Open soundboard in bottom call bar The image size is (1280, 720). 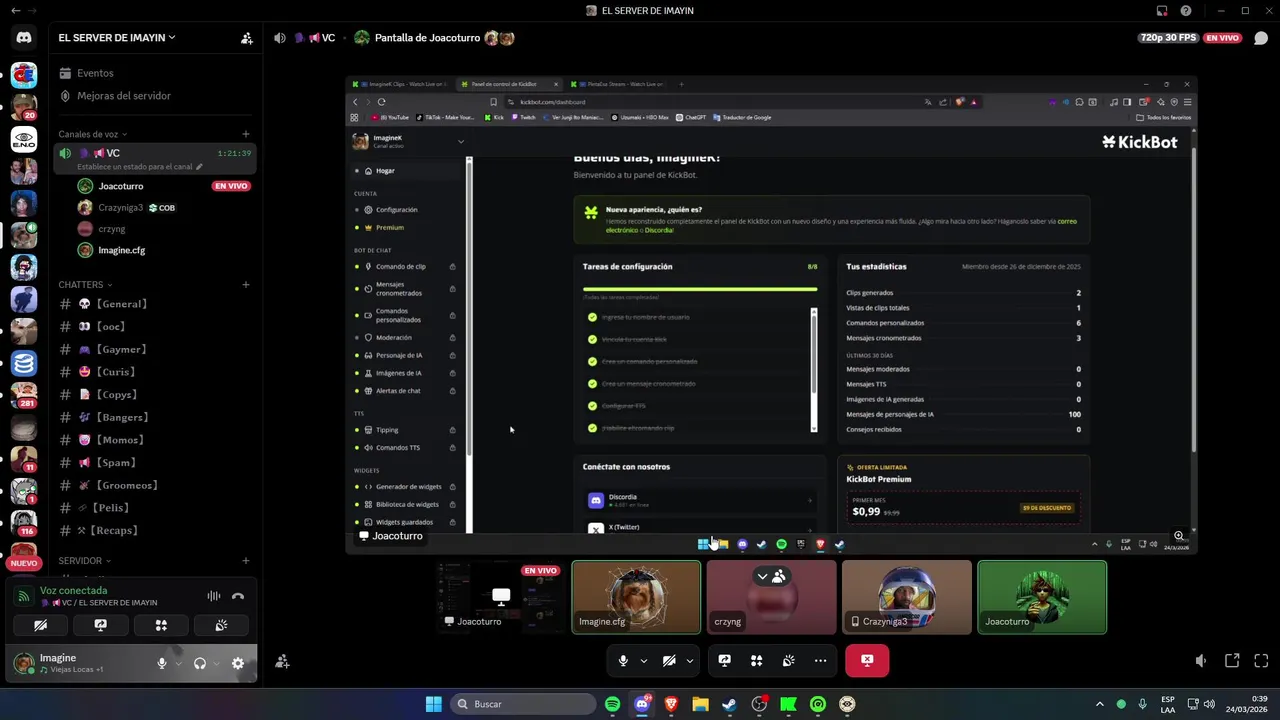788,660
